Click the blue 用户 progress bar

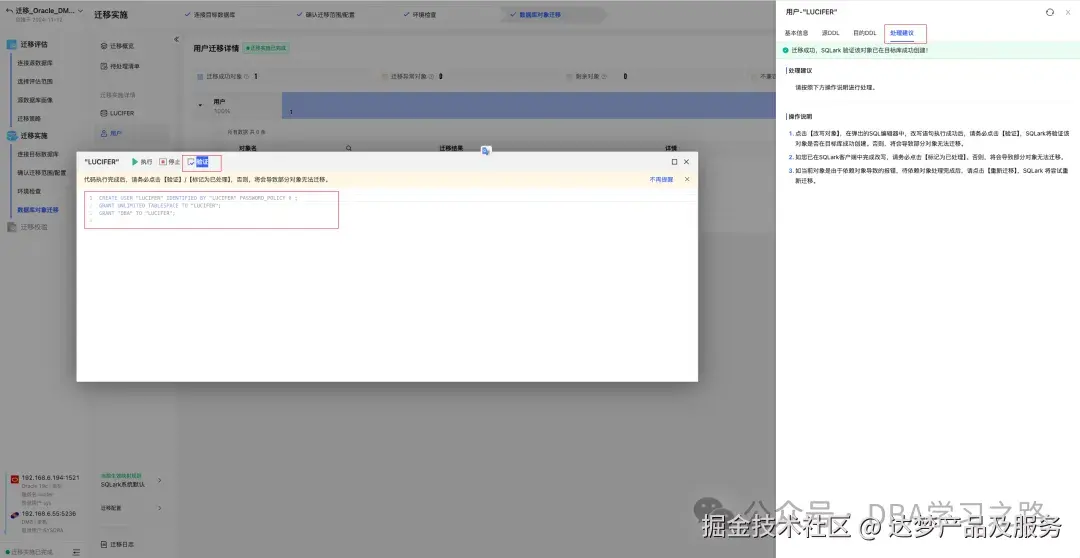coord(528,105)
